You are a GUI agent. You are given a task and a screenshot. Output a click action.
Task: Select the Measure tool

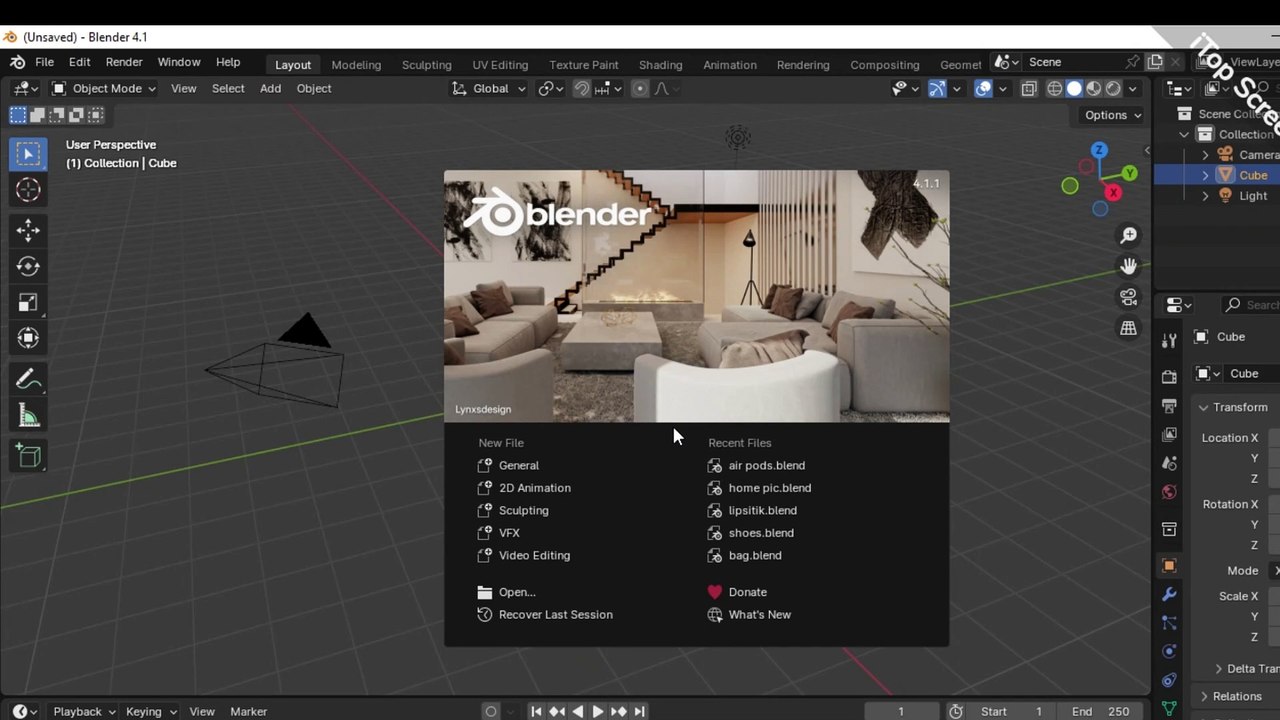(x=28, y=416)
